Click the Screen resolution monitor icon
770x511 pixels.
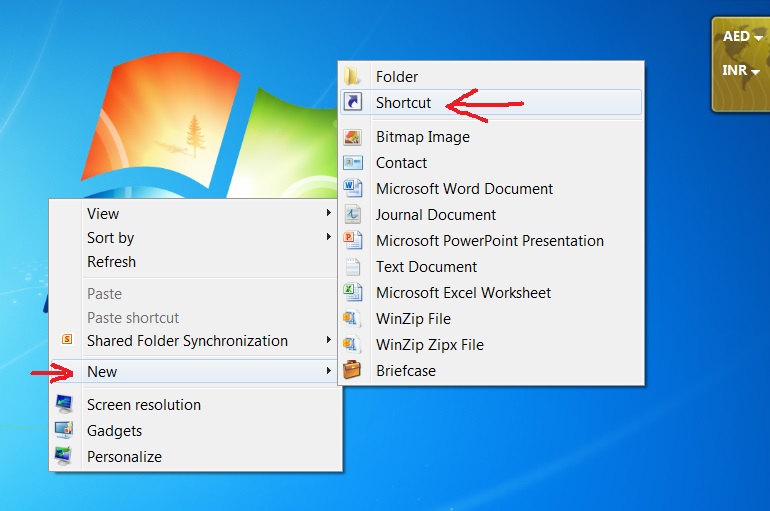pos(64,404)
